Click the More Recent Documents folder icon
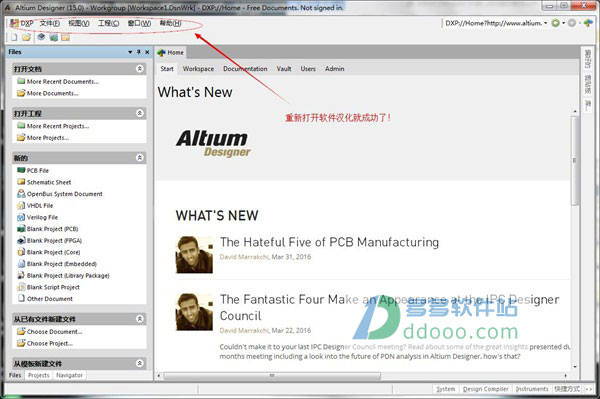Image resolution: width=600 pixels, height=399 pixels. coord(21,81)
